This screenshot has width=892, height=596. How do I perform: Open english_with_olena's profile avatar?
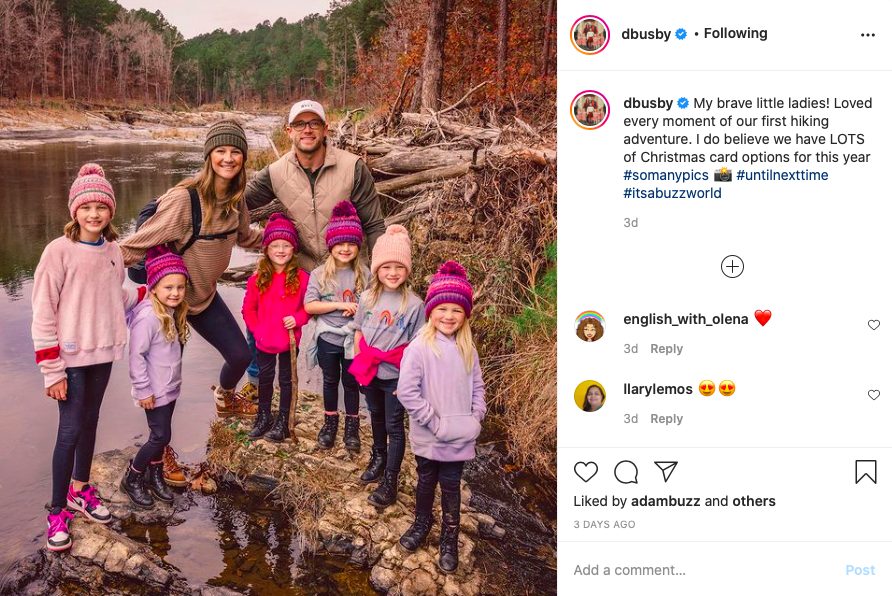pyautogui.click(x=590, y=326)
